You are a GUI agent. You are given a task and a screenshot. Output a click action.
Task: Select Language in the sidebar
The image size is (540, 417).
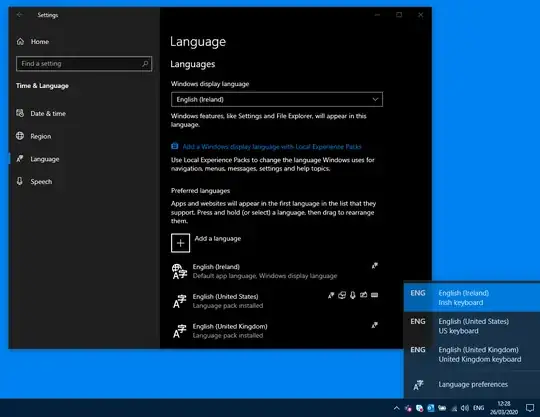[x=38, y=159]
